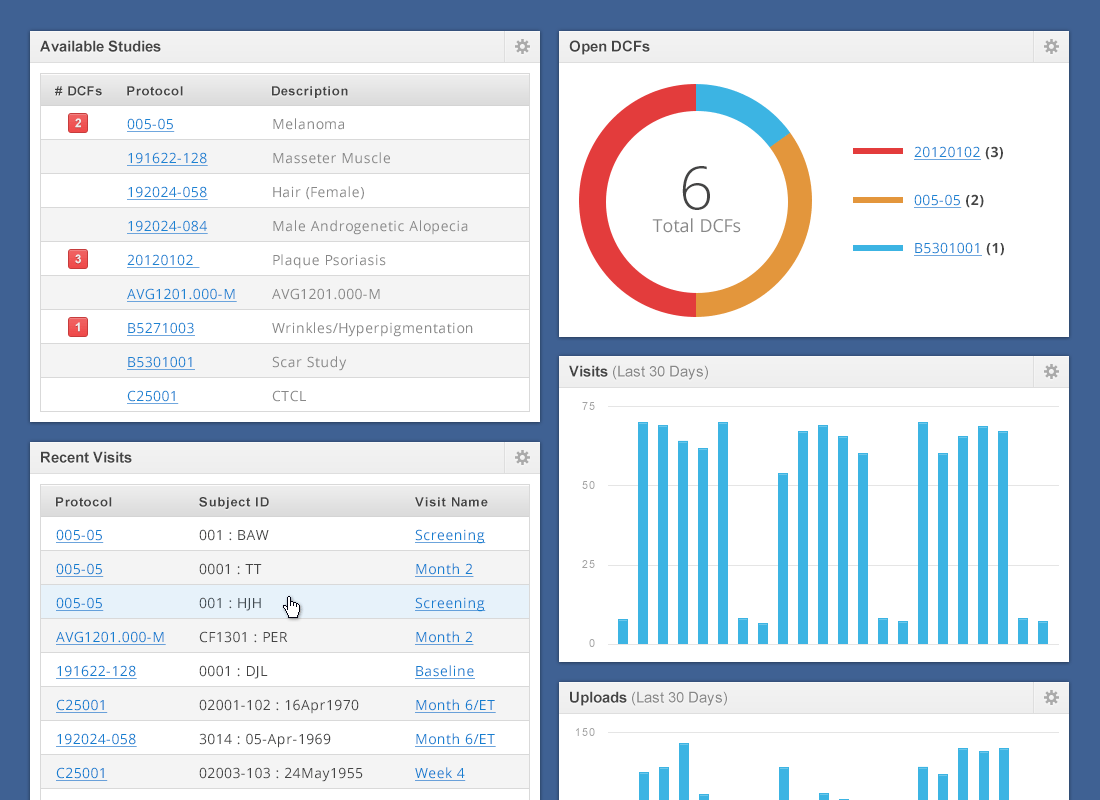Open 005-05 protocol in 0001 : TT row

pos(79,569)
